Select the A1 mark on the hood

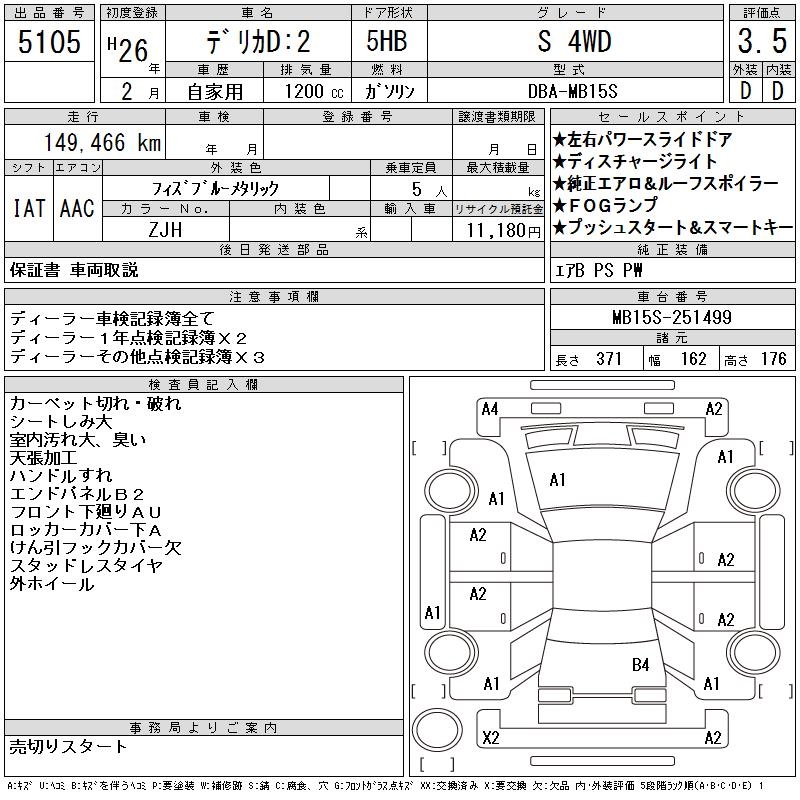click(x=557, y=480)
